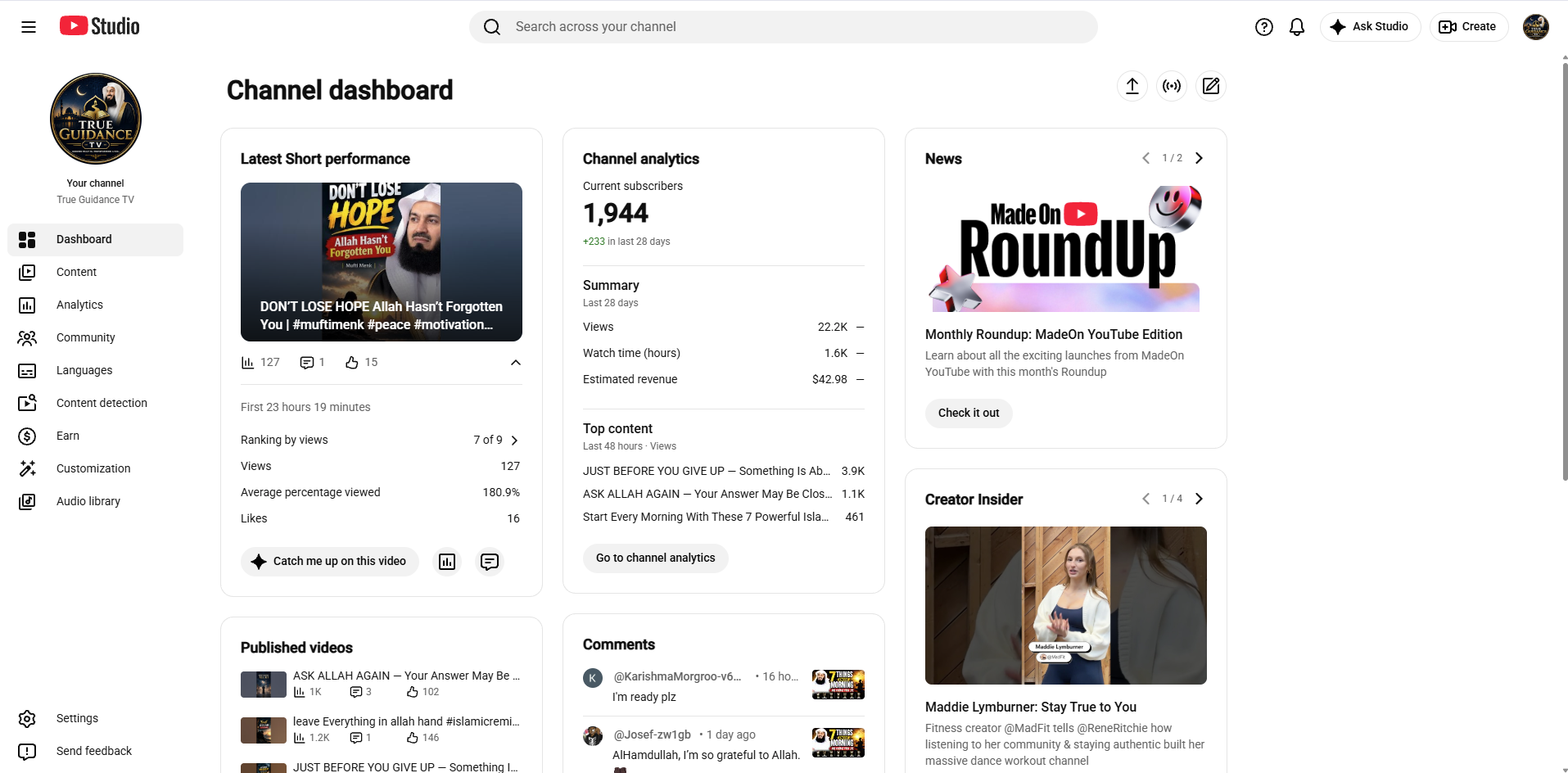
Task: Open Customization in the sidebar
Action: (96, 469)
